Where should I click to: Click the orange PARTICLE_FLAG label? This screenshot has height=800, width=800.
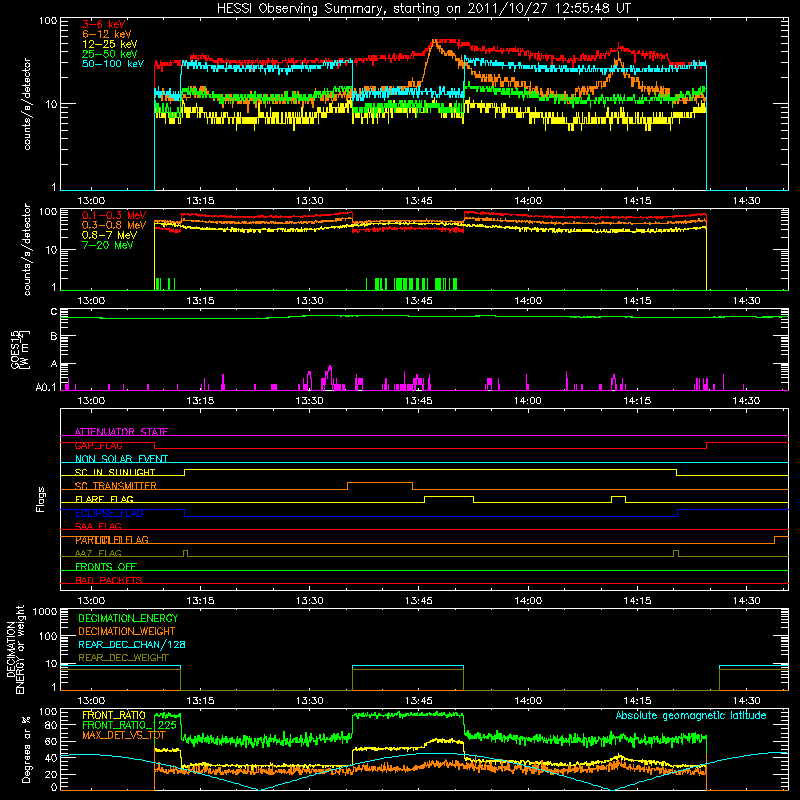[x=112, y=540]
